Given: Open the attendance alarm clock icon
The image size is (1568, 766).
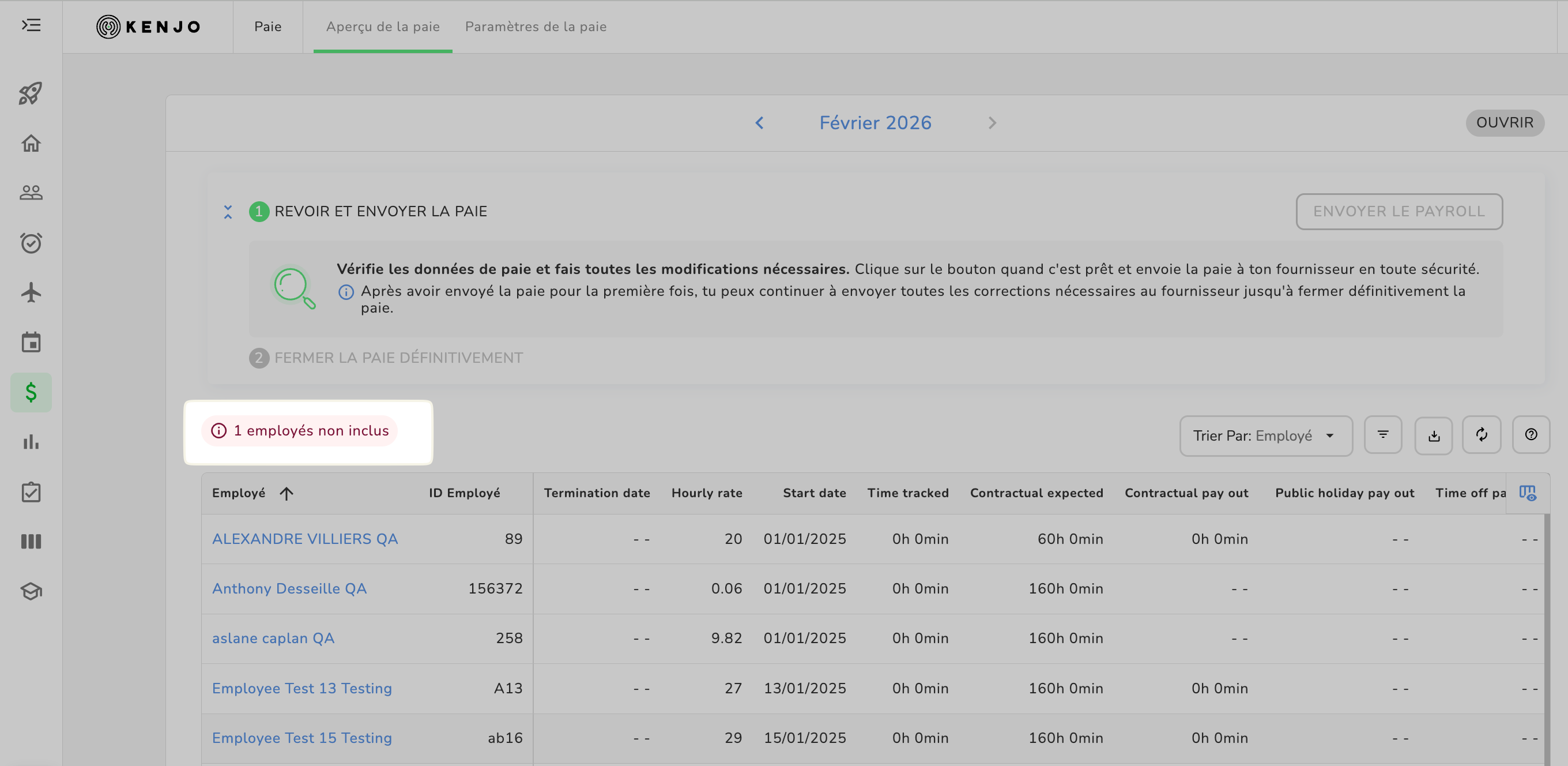Looking at the screenshot, I should point(31,243).
